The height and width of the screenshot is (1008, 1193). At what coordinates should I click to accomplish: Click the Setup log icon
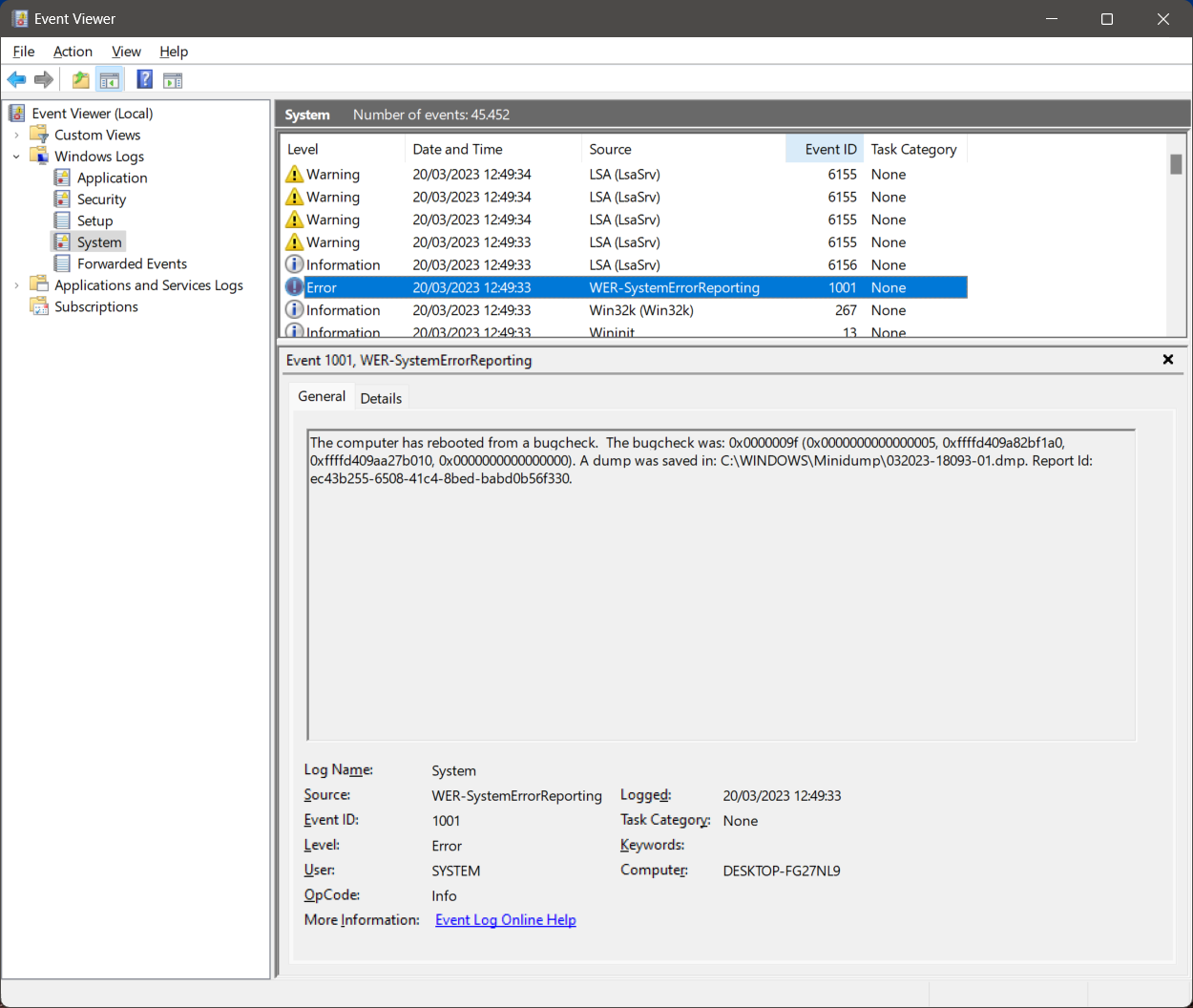(62, 220)
